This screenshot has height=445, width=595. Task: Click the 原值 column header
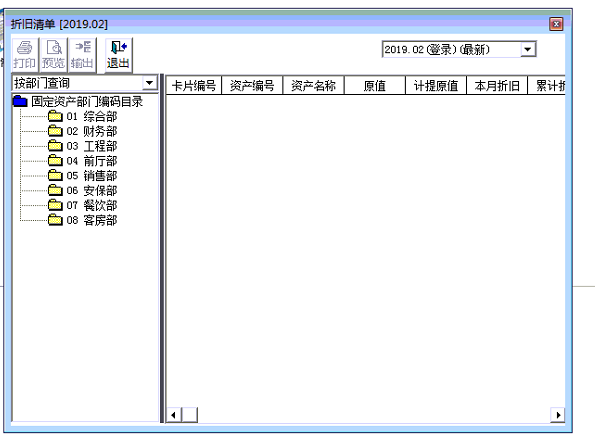pos(375,85)
